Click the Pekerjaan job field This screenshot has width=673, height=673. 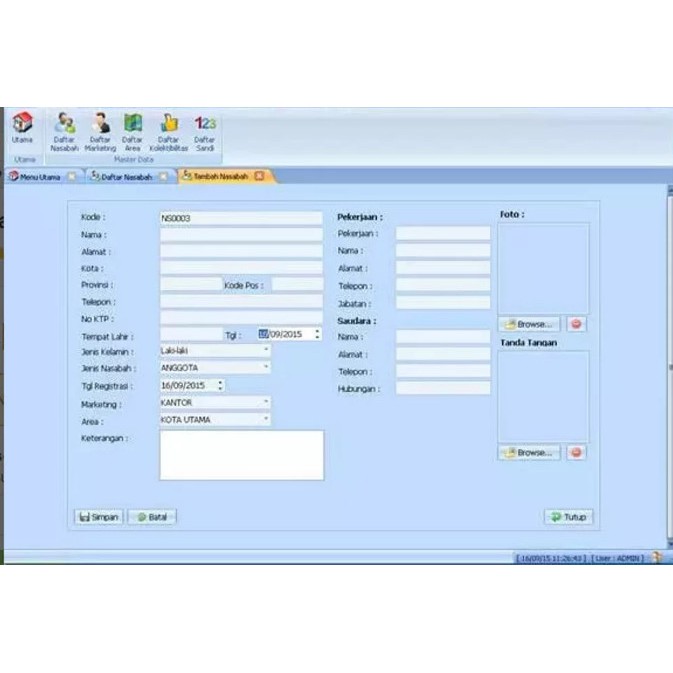click(x=443, y=233)
